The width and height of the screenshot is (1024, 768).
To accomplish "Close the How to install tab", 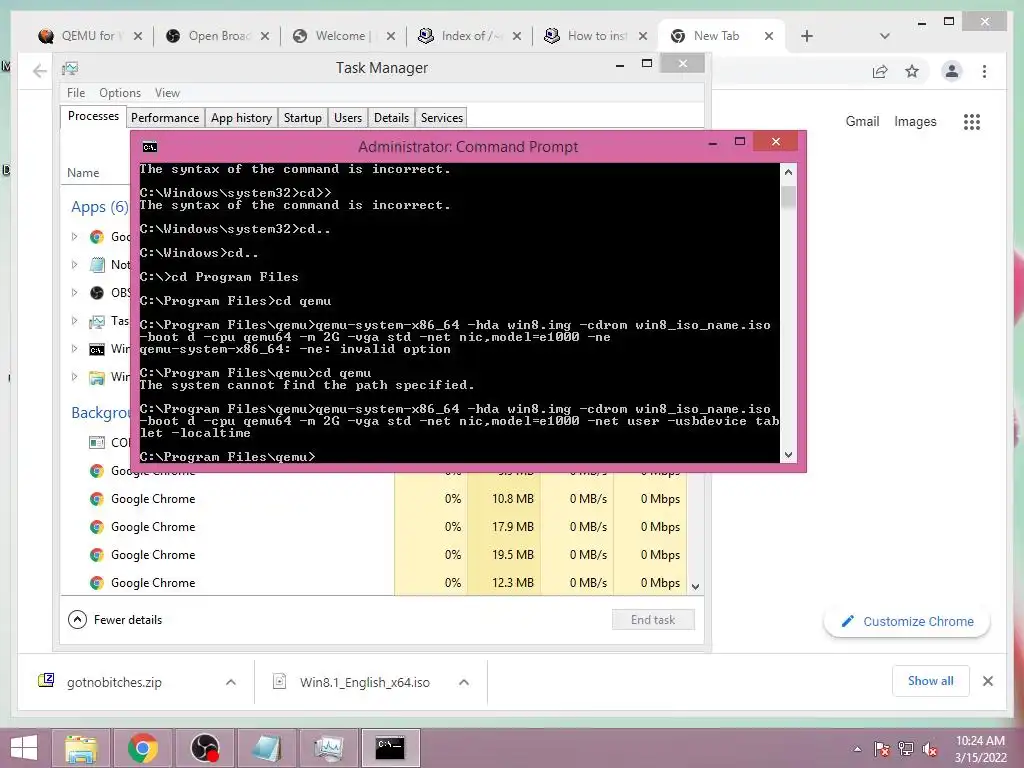I will 643,36.
